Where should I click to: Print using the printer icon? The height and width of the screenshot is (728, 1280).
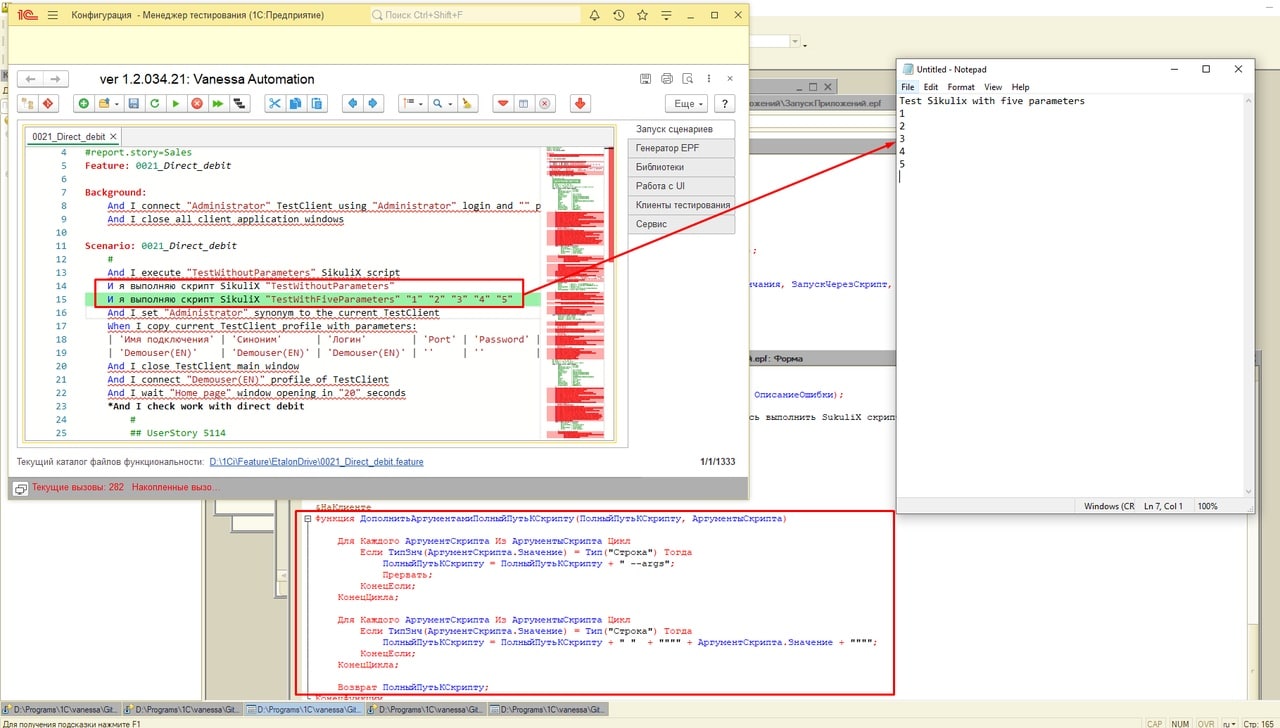(x=667, y=79)
